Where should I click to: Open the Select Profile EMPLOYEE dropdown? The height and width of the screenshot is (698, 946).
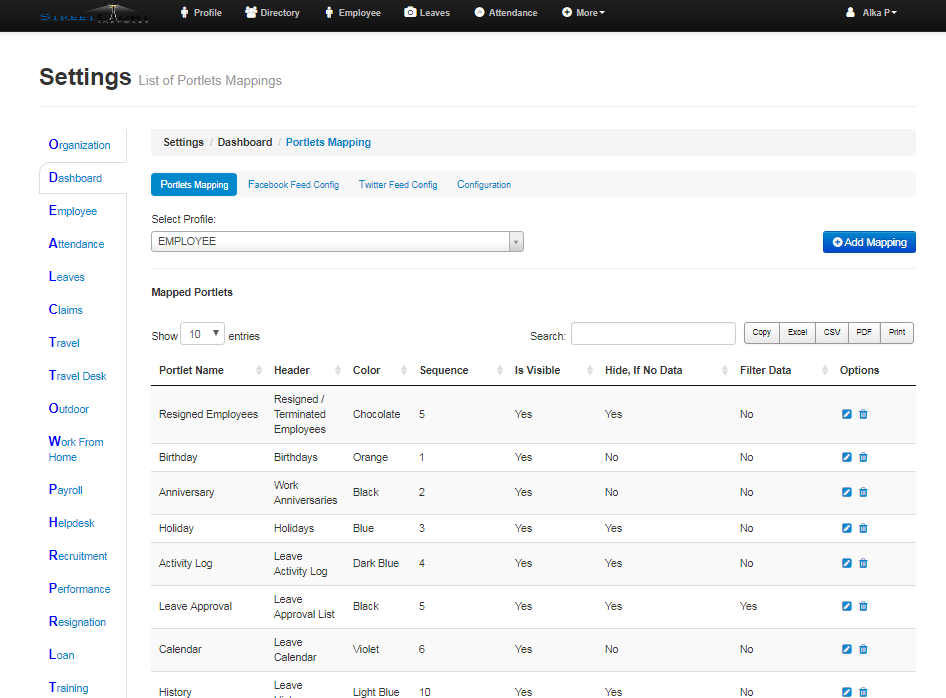pyautogui.click(x=337, y=242)
